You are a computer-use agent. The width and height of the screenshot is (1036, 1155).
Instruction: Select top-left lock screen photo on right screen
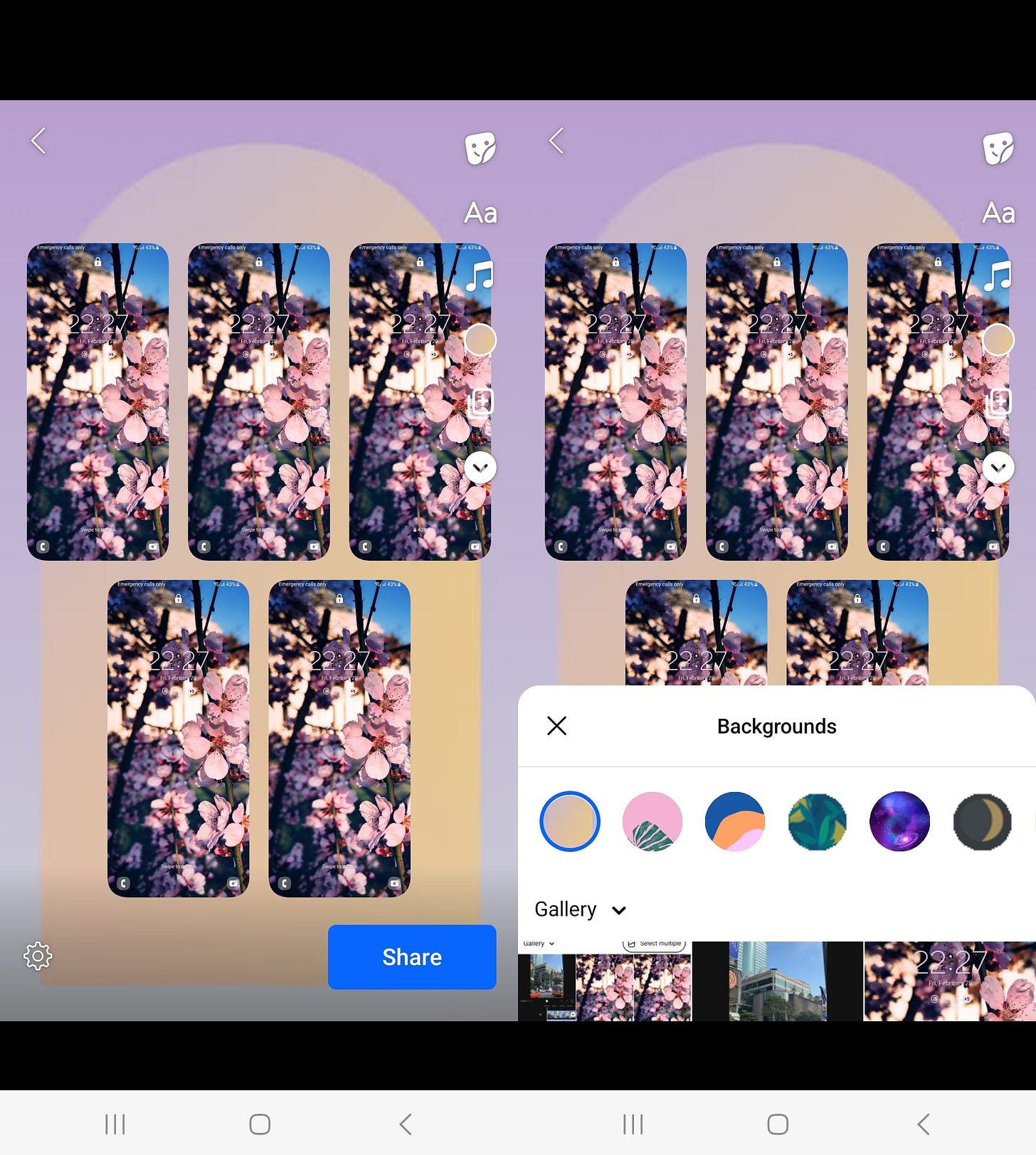click(615, 401)
